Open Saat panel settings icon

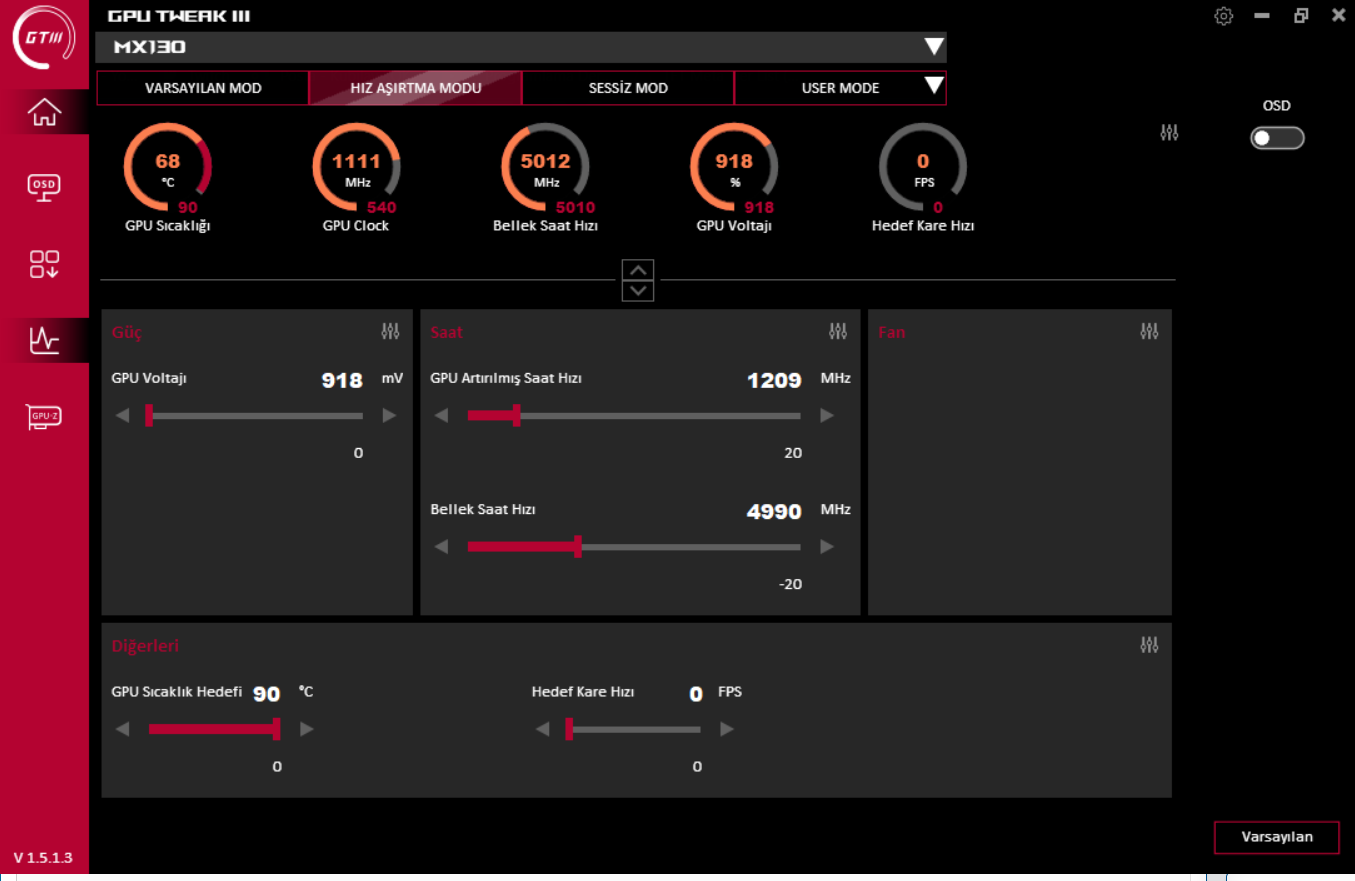[x=838, y=331]
